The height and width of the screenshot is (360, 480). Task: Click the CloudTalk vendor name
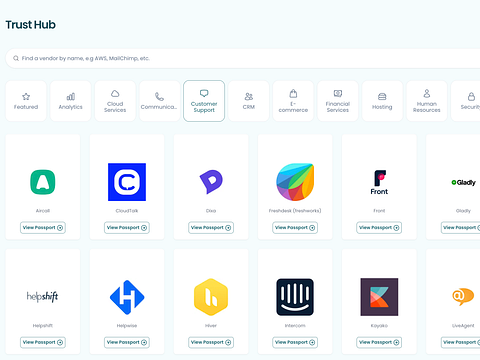(x=127, y=211)
